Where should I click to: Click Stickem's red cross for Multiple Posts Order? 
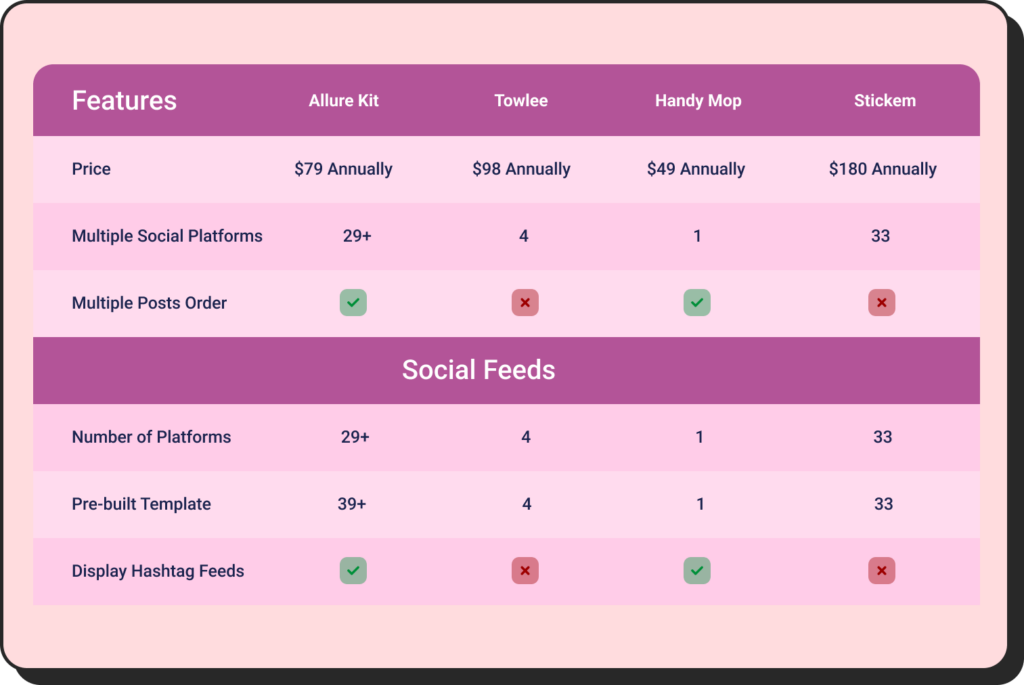tap(881, 302)
